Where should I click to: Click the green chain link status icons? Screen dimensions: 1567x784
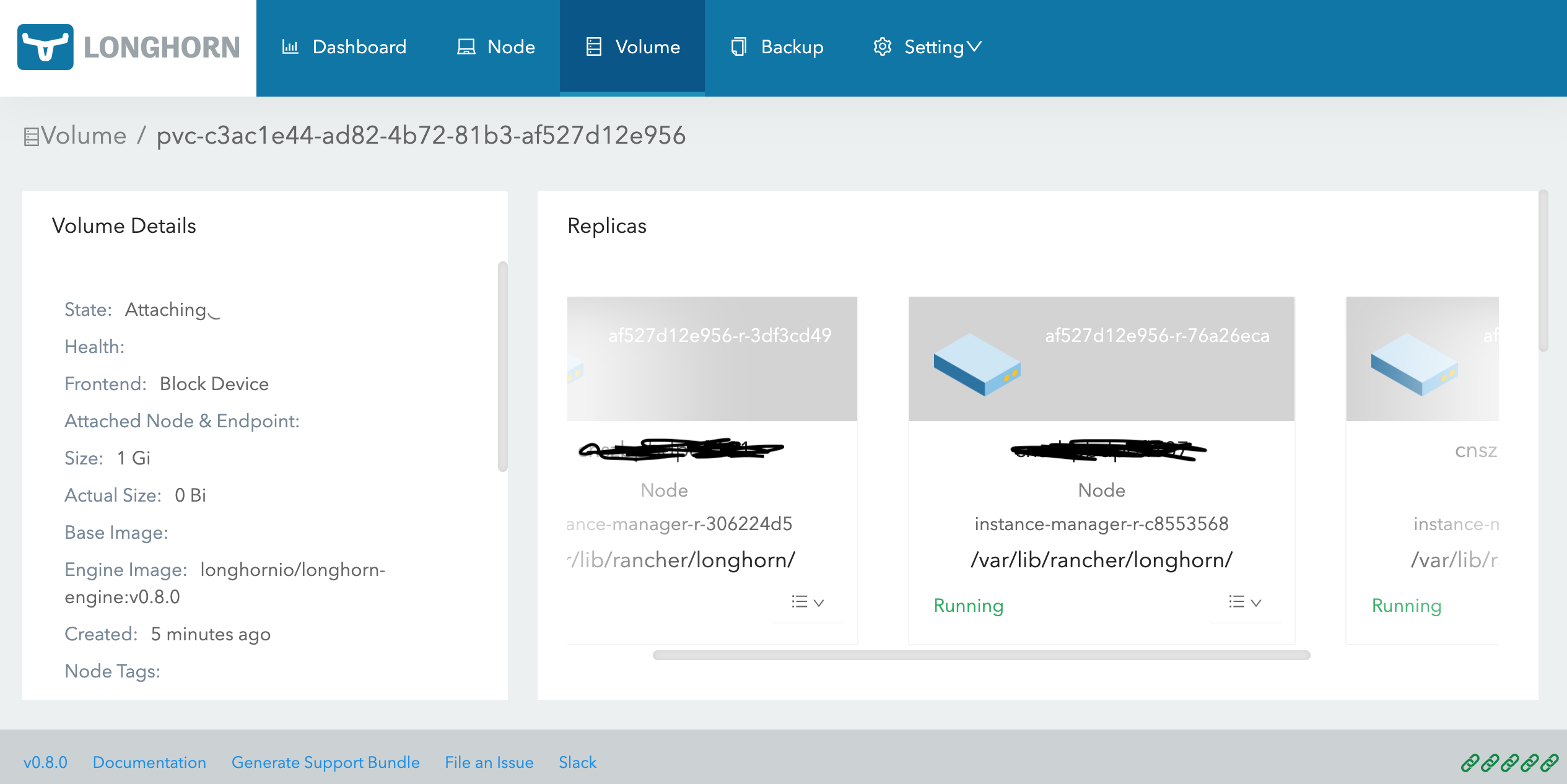click(x=1509, y=762)
